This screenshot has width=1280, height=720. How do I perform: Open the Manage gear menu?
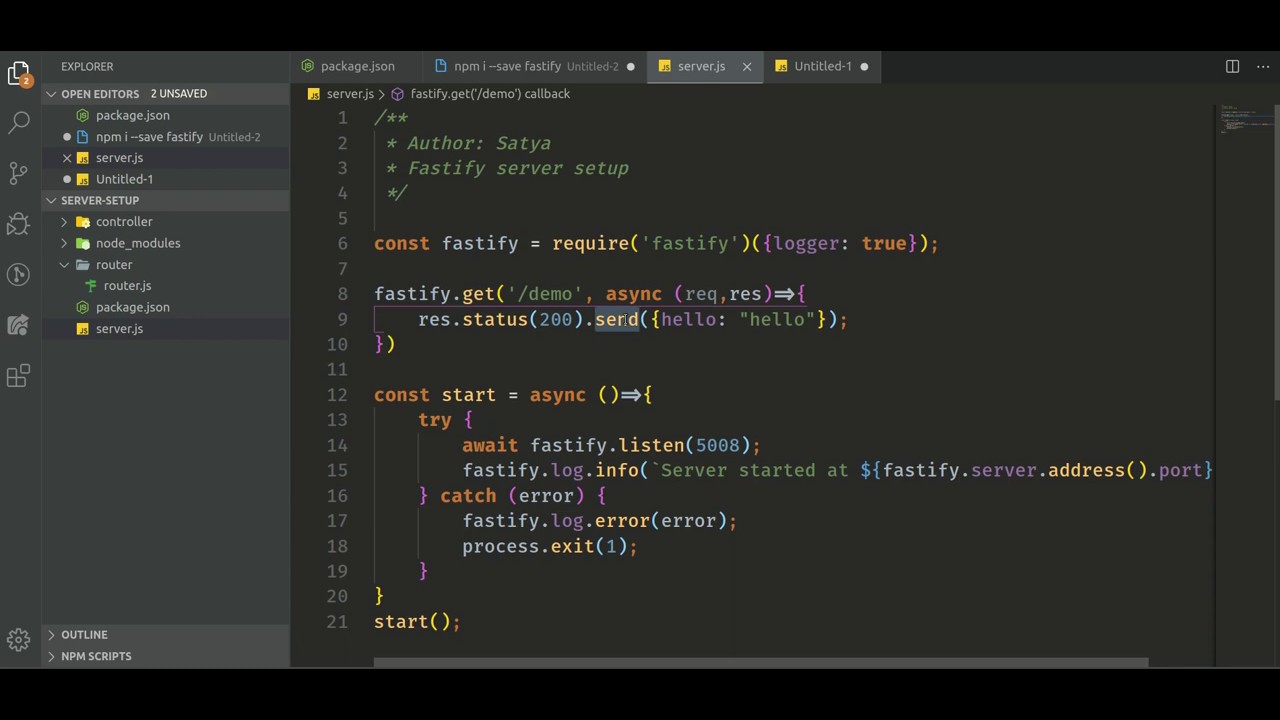coord(19,640)
